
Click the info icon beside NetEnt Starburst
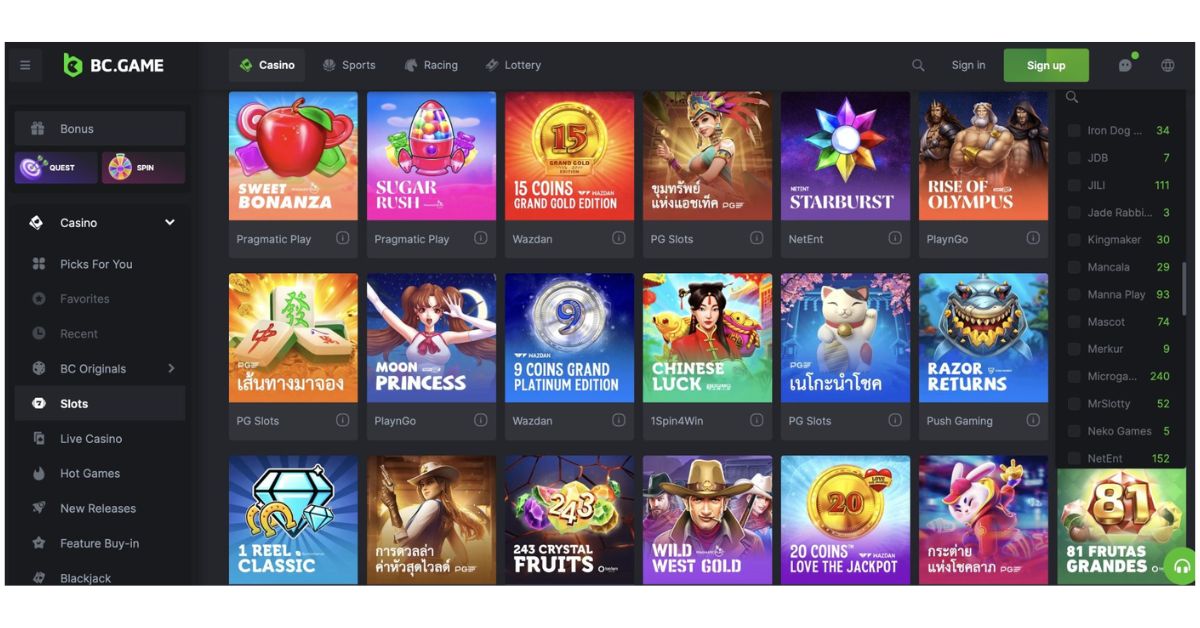[x=894, y=238]
